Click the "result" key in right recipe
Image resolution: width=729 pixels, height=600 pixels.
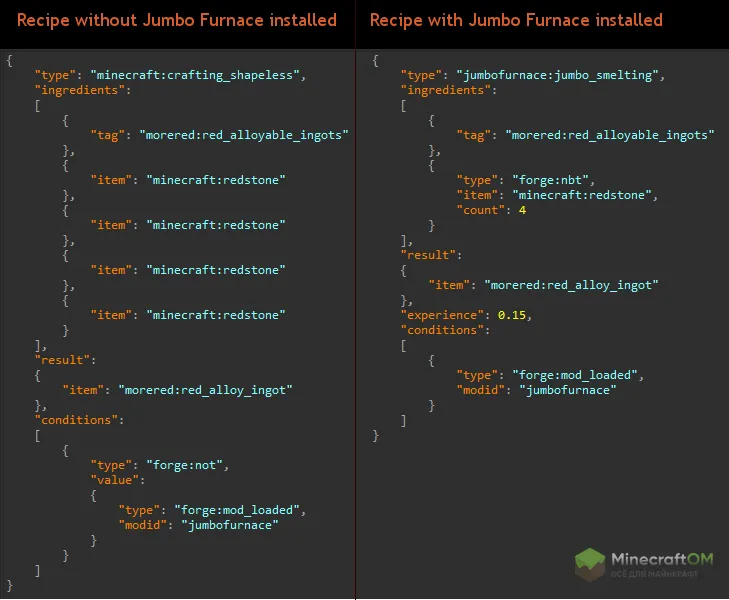point(428,255)
